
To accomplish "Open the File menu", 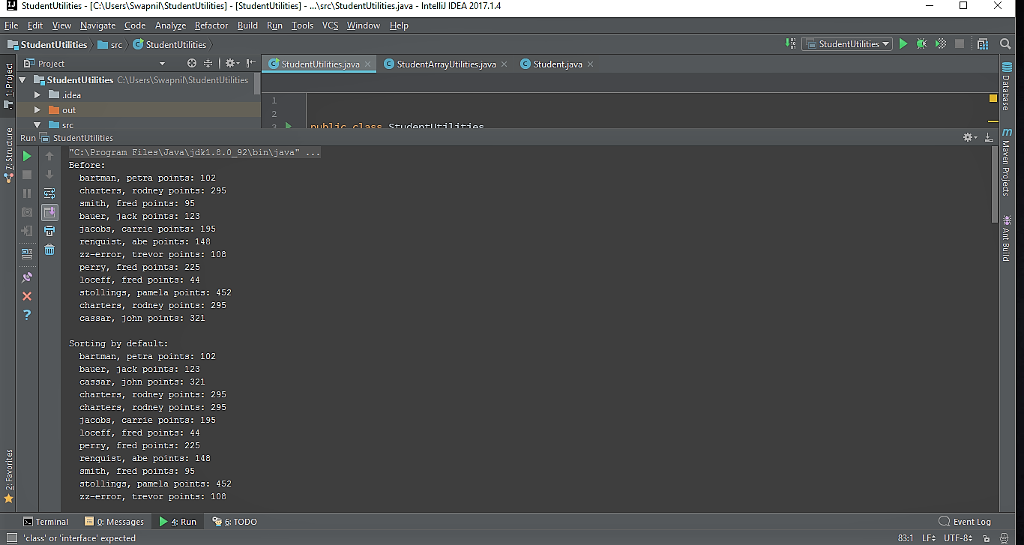I will 11,25.
